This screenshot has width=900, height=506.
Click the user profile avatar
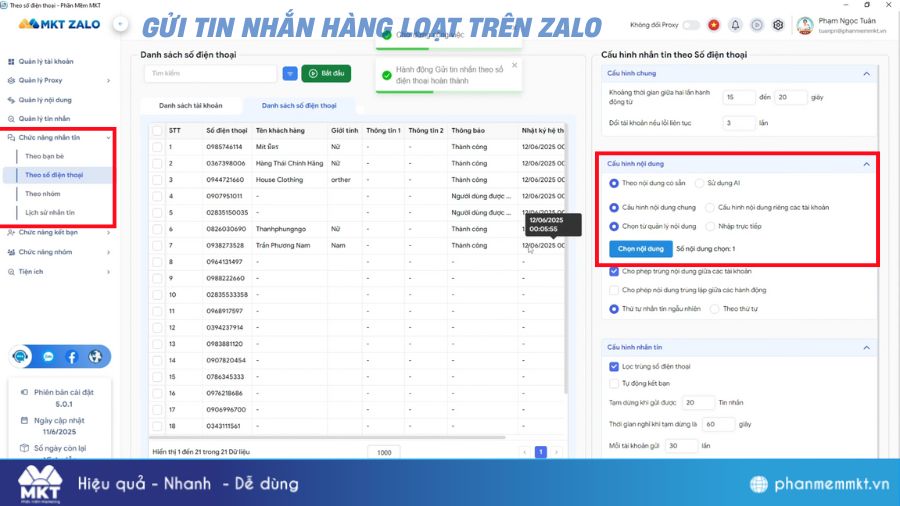point(805,25)
